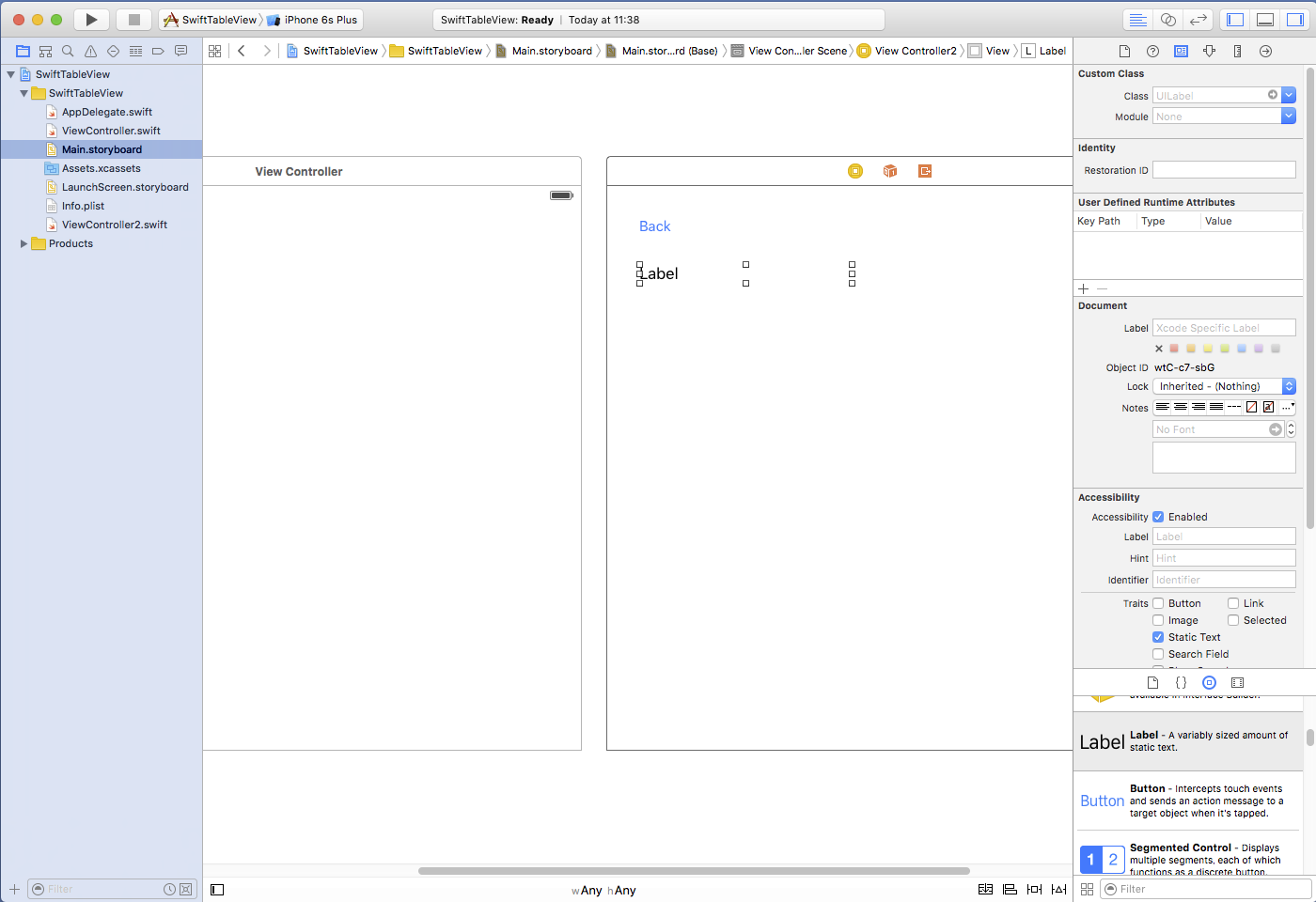Show the Version editor
This screenshot has height=902, width=1316.
(1198, 20)
